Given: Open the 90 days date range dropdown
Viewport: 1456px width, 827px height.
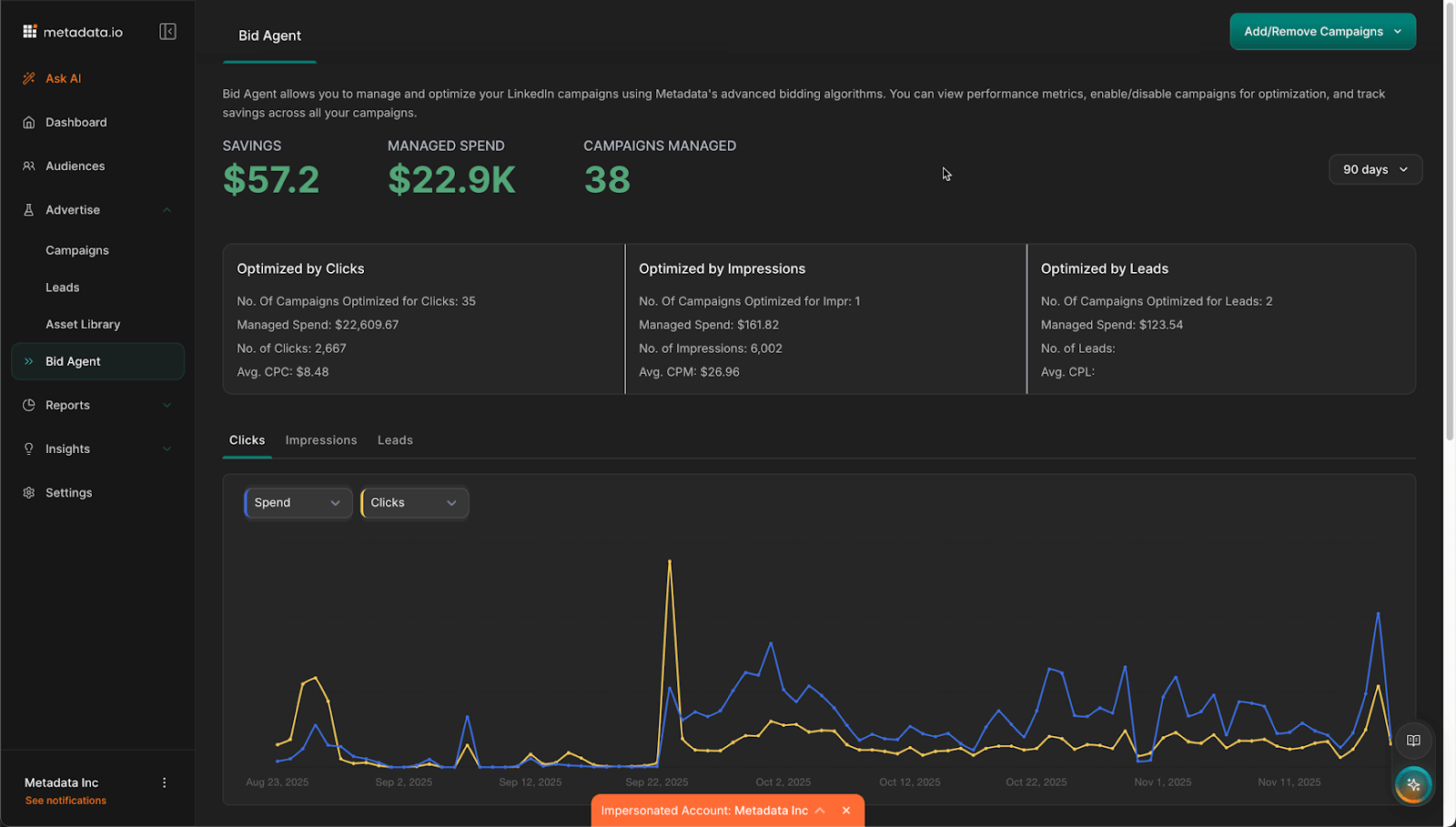Looking at the screenshot, I should click(x=1375, y=169).
